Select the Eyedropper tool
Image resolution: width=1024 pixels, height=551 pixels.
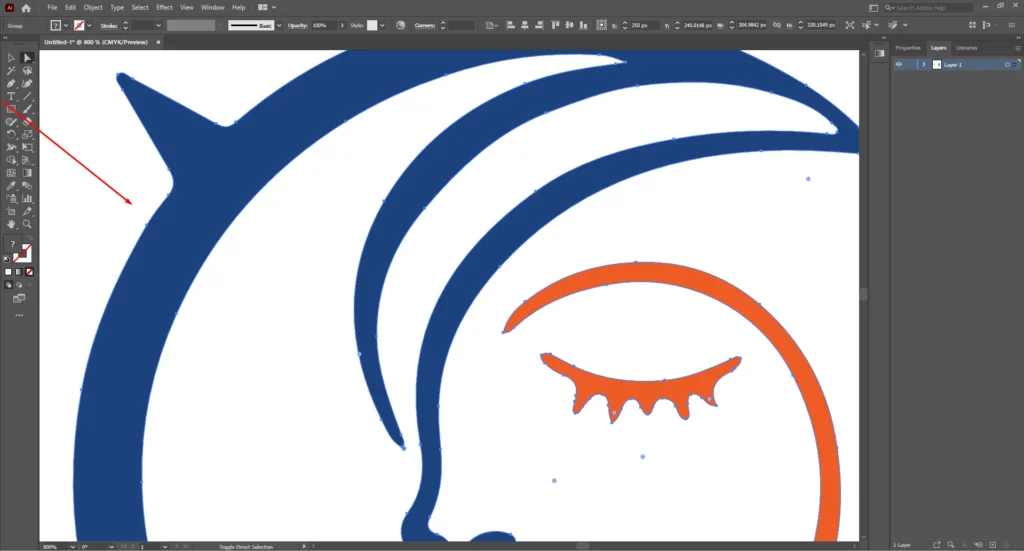click(x=11, y=186)
